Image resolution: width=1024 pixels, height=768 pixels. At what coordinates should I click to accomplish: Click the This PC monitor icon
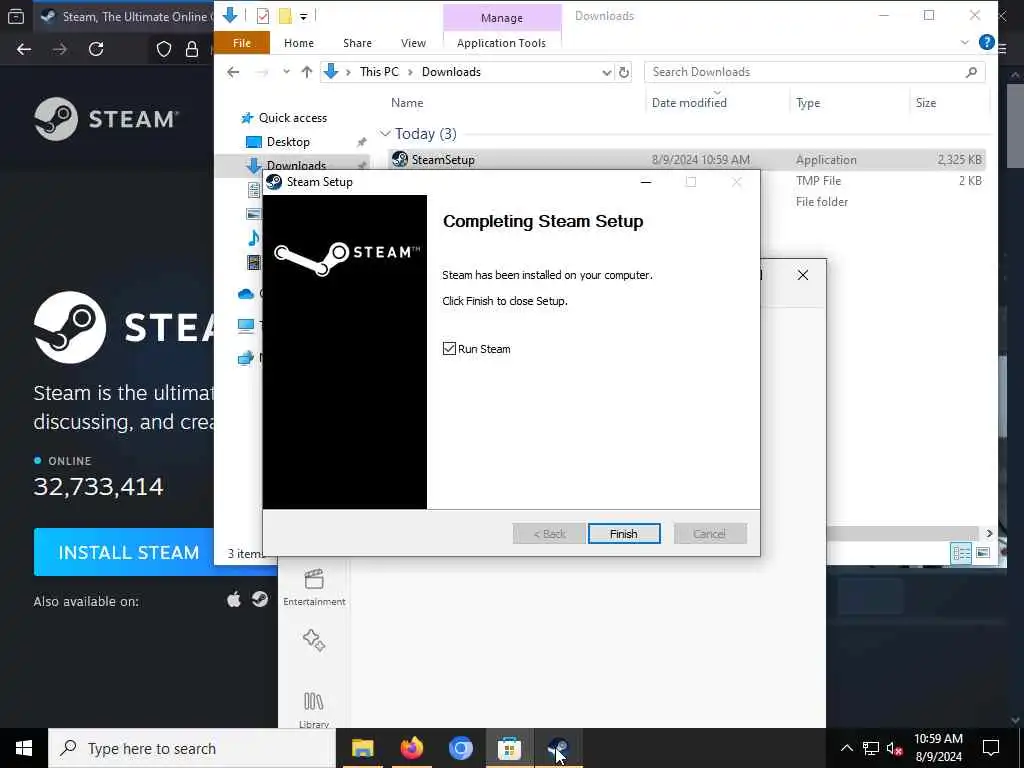(246, 325)
